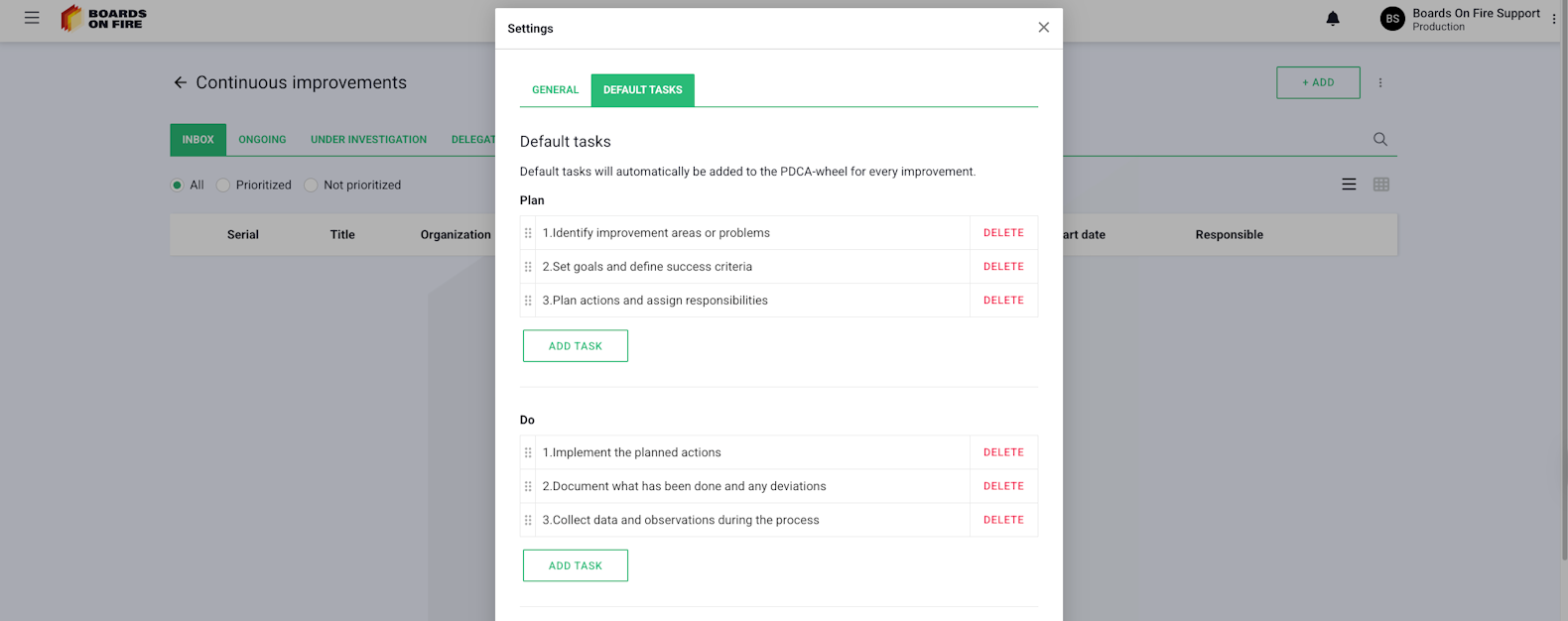Viewport: 1568px width, 621px height.
Task: Switch to grid view icon
Action: click(1381, 185)
